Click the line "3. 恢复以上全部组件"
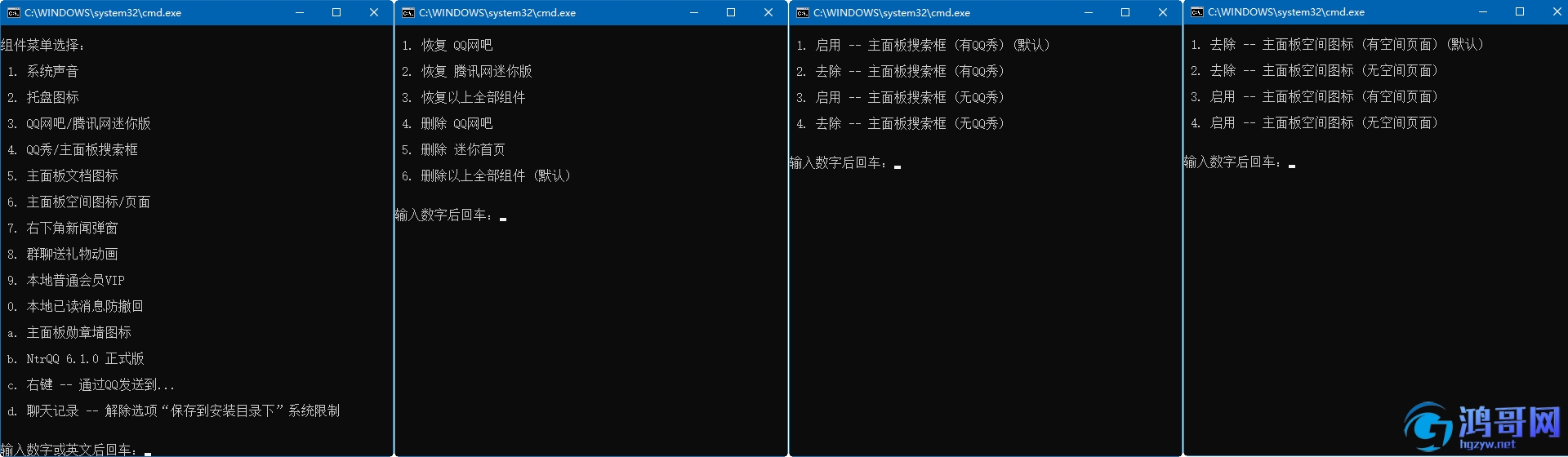 click(x=464, y=98)
